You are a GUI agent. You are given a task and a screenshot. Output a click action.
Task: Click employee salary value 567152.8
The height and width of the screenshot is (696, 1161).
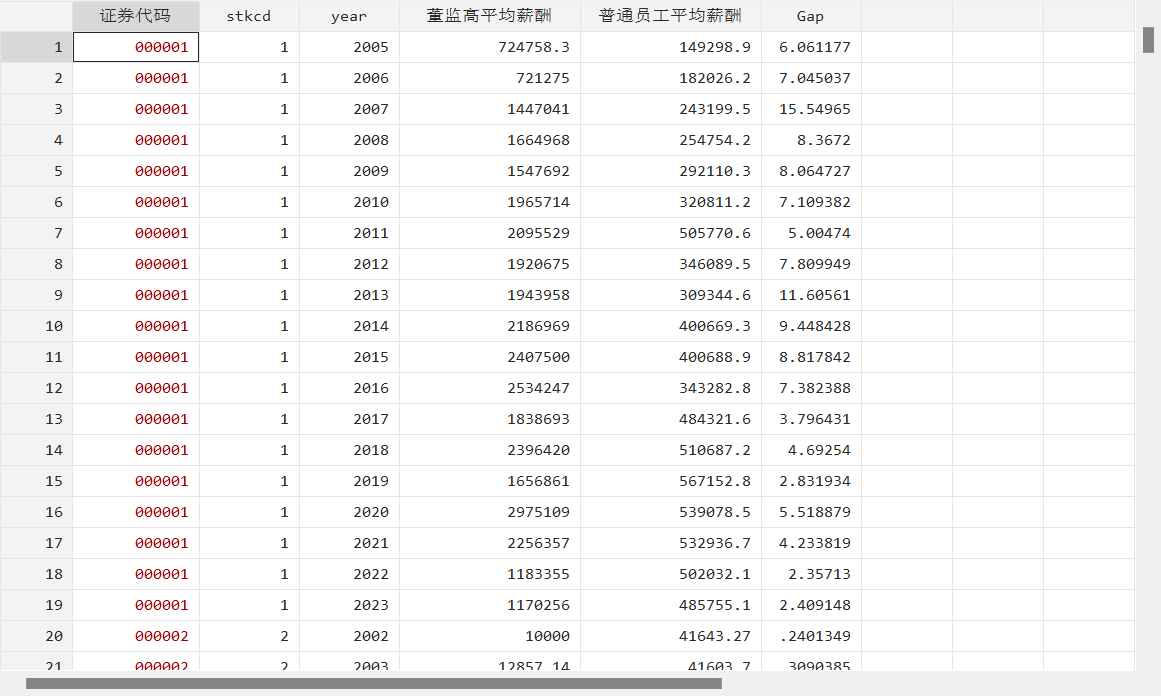tap(670, 481)
